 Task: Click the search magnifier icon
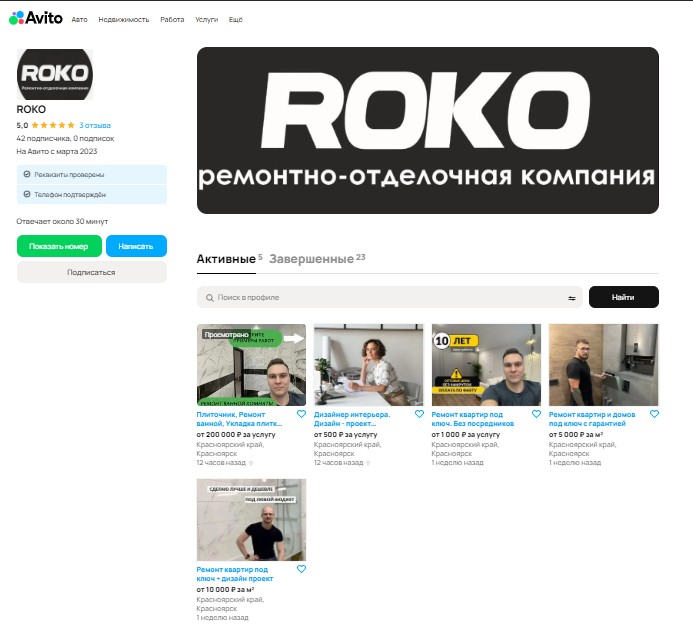pos(210,298)
